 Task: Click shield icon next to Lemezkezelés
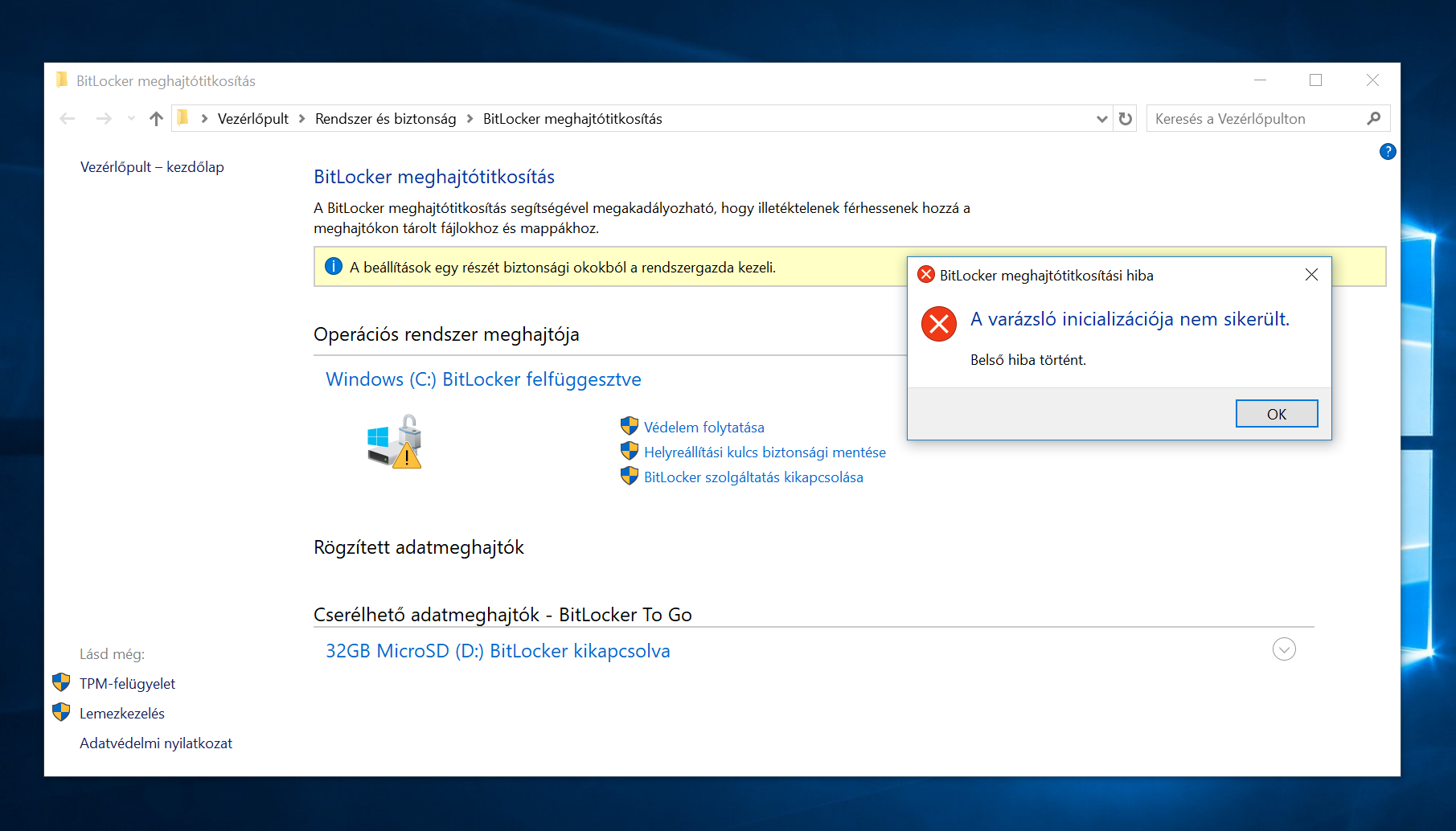pyautogui.click(x=61, y=713)
